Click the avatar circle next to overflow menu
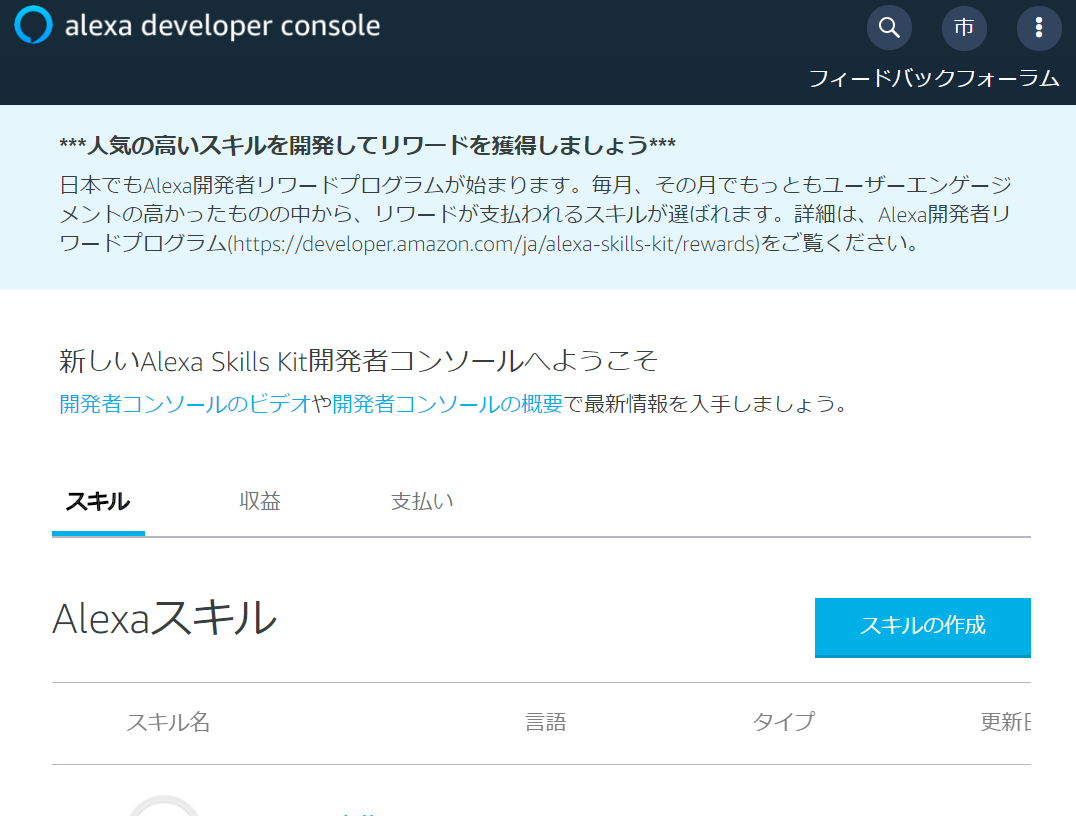The height and width of the screenshot is (816, 1076). (964, 28)
